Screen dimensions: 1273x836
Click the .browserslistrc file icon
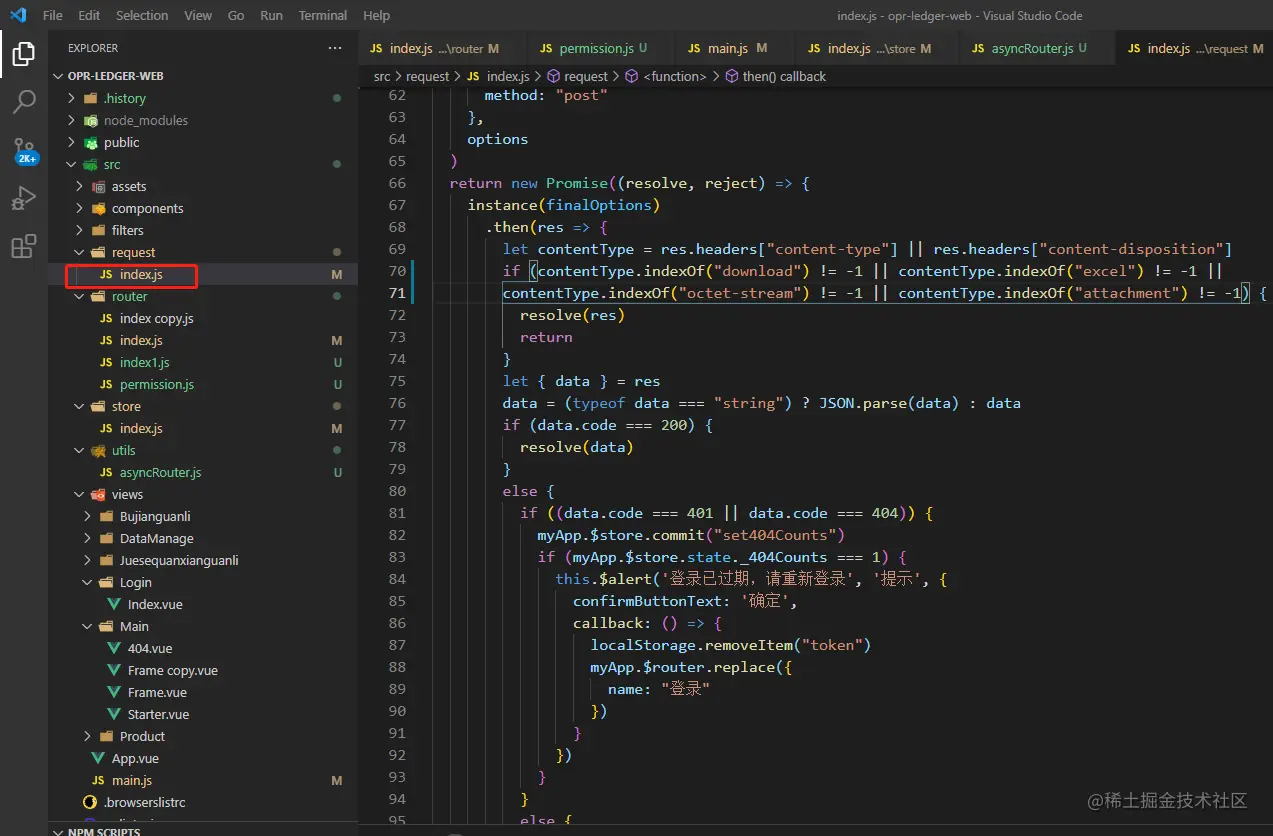(90, 802)
